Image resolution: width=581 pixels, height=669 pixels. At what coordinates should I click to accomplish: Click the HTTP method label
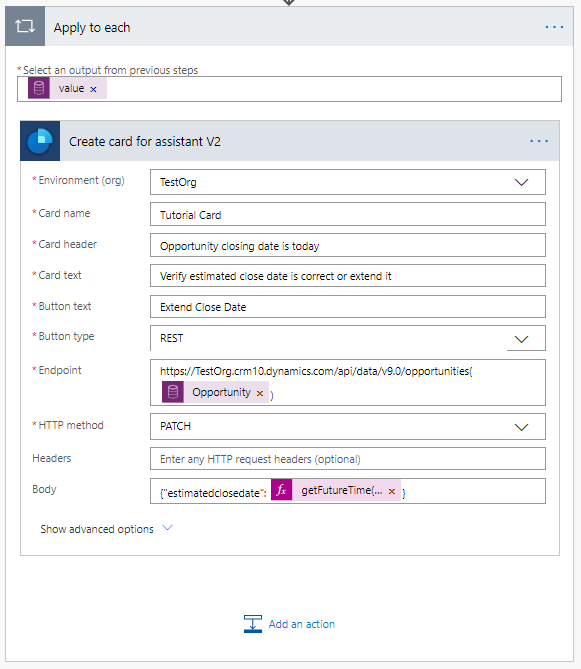tap(71, 425)
